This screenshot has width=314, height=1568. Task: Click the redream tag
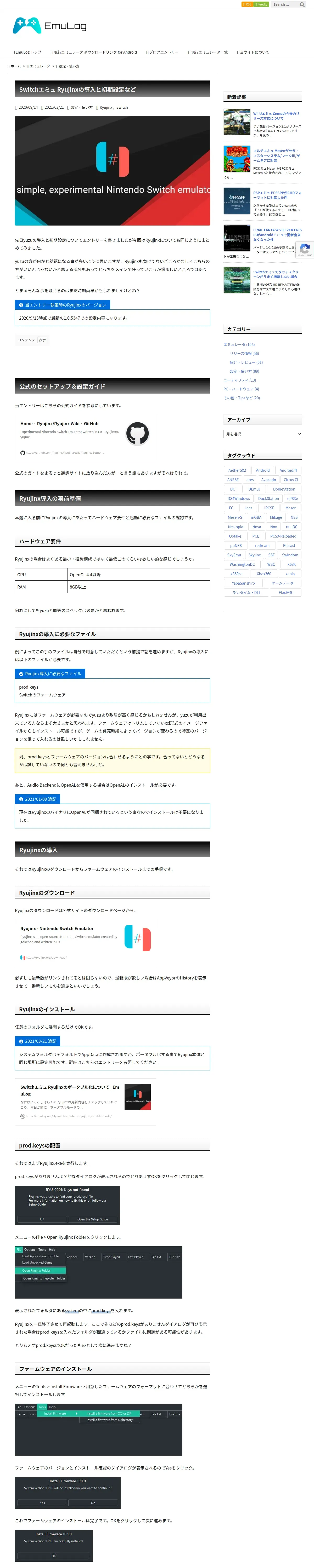click(262, 545)
